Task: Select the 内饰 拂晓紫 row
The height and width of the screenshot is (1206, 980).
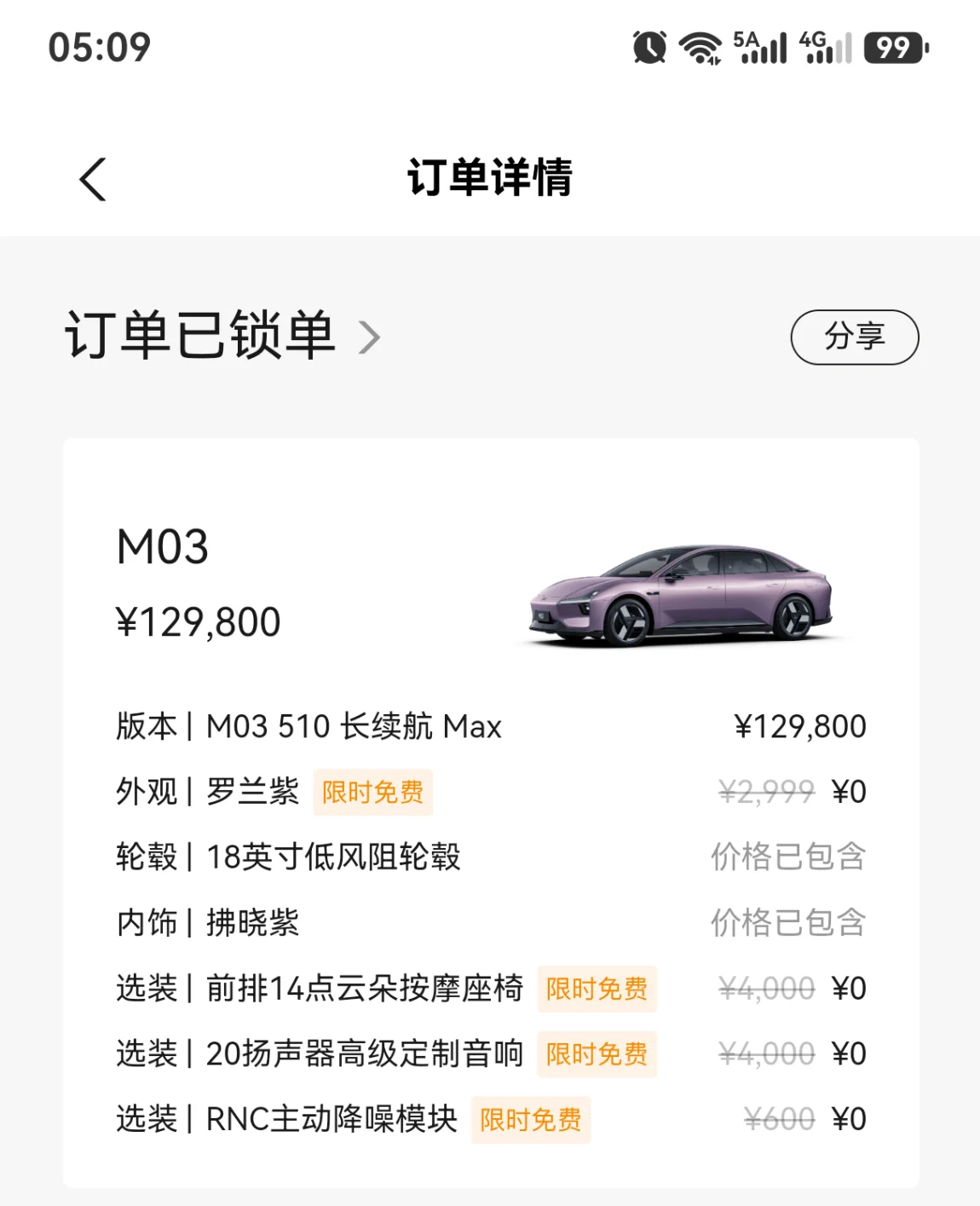Action: (491, 922)
